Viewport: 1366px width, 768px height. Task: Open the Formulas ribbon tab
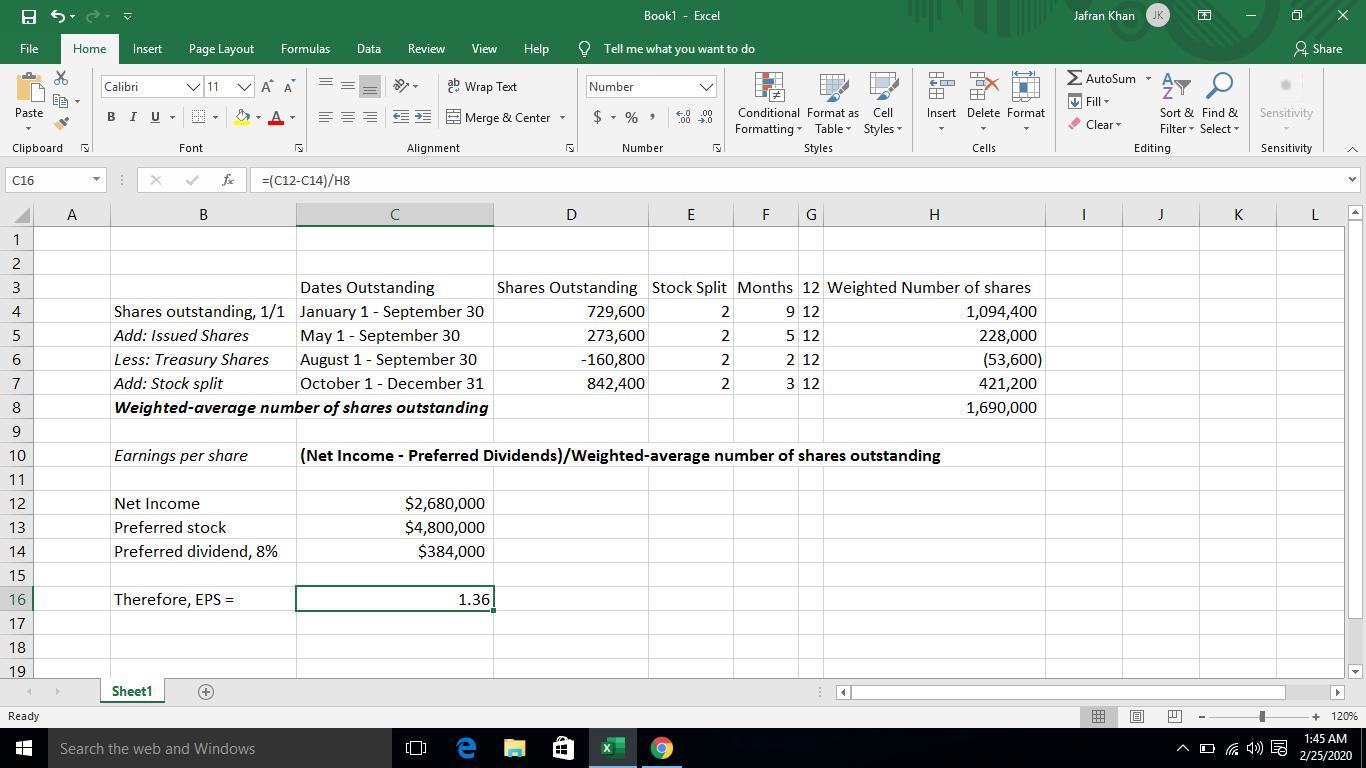click(305, 49)
